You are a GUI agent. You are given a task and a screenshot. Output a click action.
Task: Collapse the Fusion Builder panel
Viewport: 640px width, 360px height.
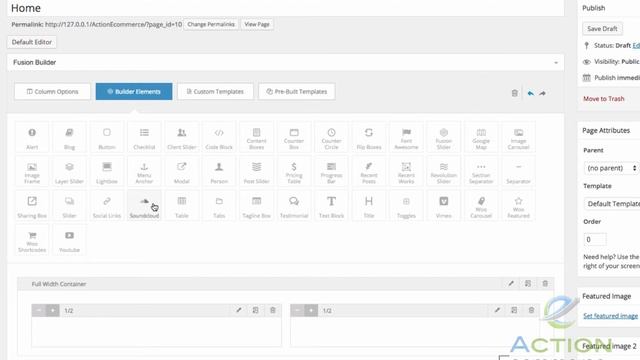(x=556, y=63)
